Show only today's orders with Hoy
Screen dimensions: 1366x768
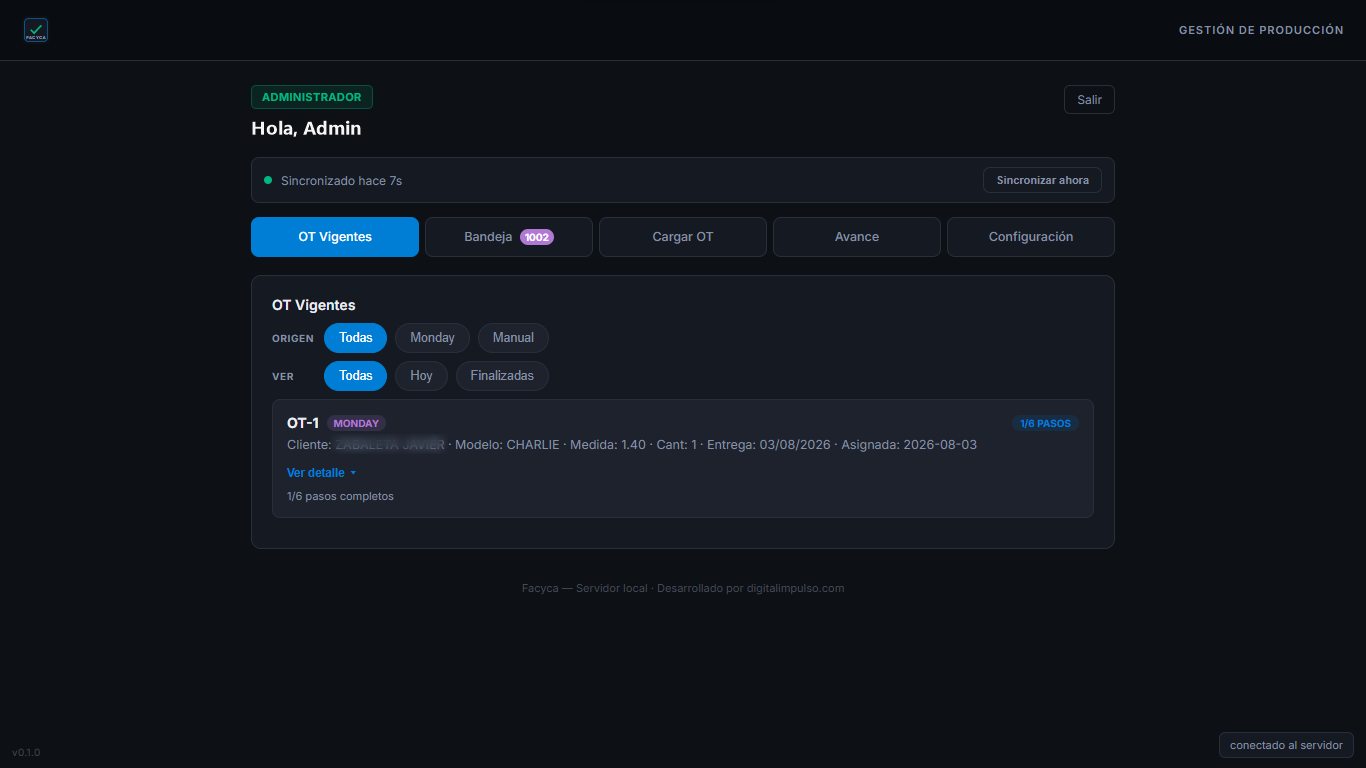(421, 376)
